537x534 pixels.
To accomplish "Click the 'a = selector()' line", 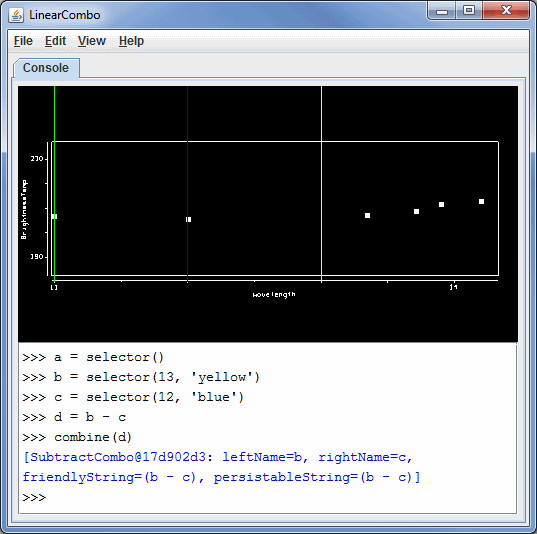I will coord(93,357).
